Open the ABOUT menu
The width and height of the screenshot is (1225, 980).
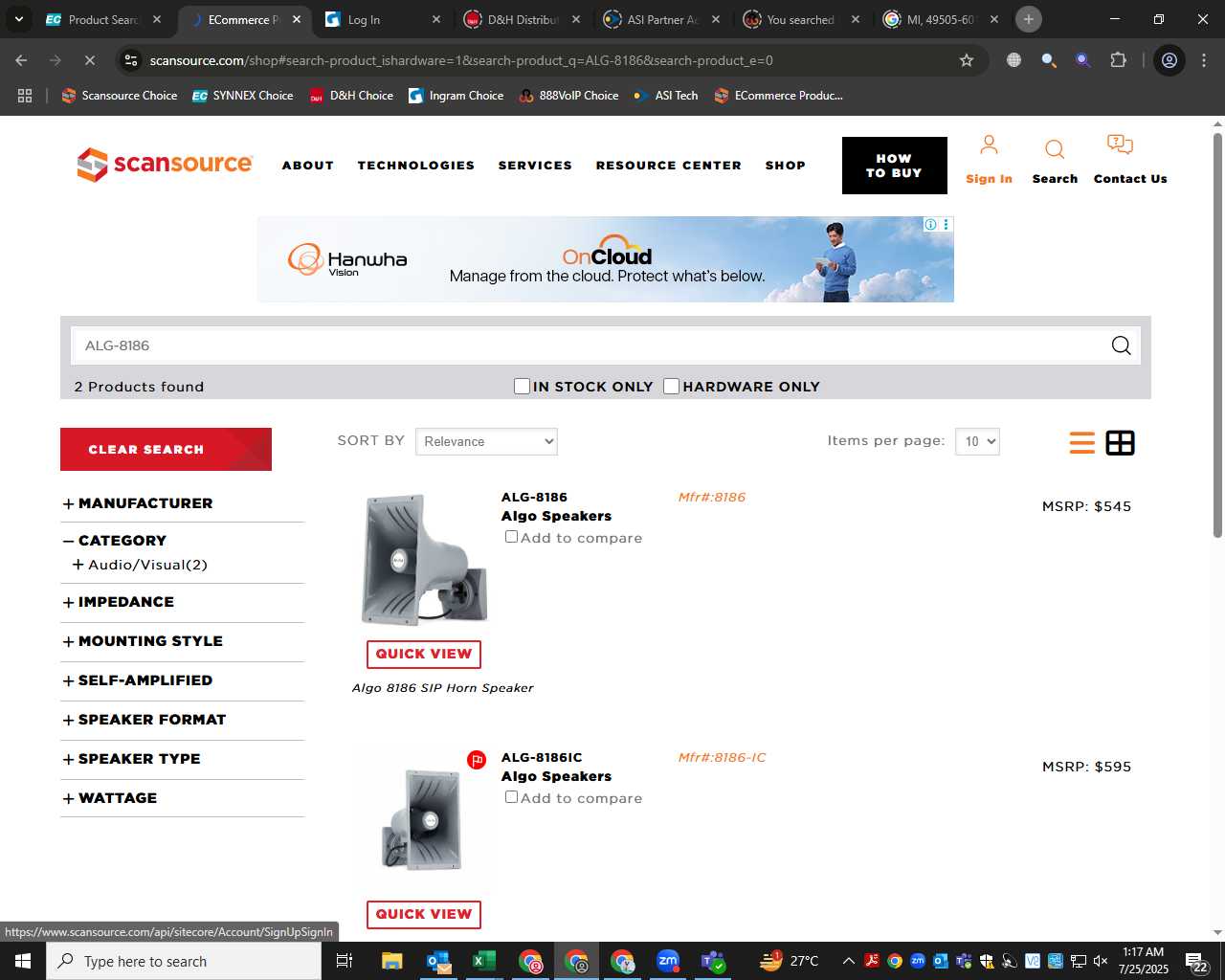pos(308,166)
